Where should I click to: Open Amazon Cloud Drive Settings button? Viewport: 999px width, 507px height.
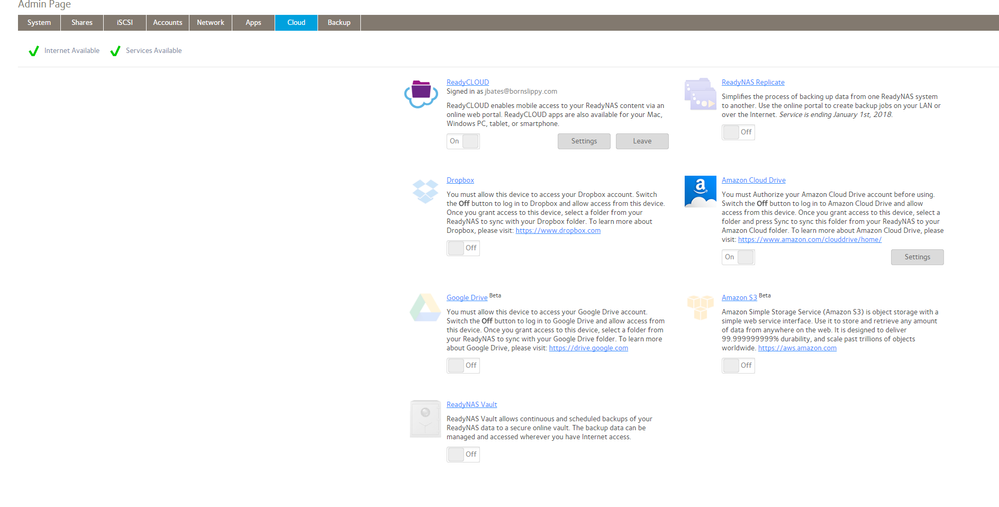[x=917, y=257]
